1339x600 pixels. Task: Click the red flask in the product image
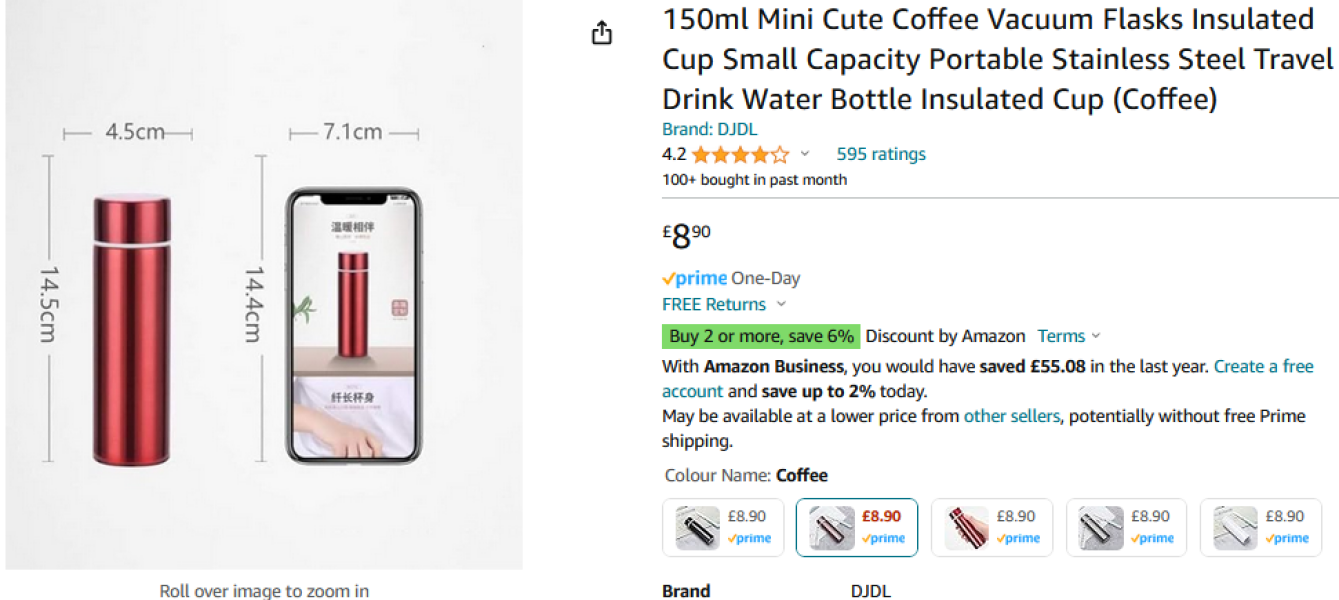point(131,330)
